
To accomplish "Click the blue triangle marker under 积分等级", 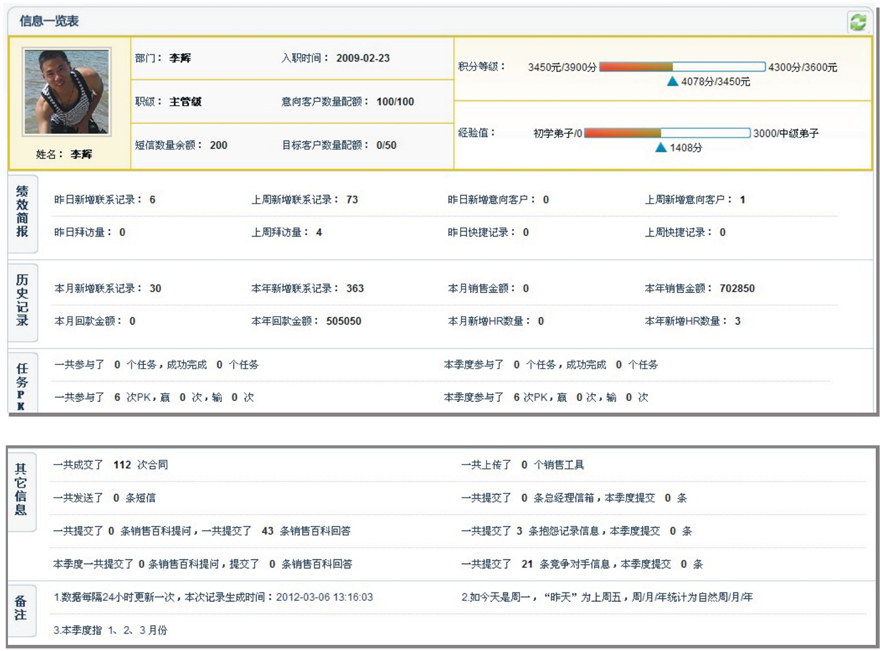I will coord(673,81).
